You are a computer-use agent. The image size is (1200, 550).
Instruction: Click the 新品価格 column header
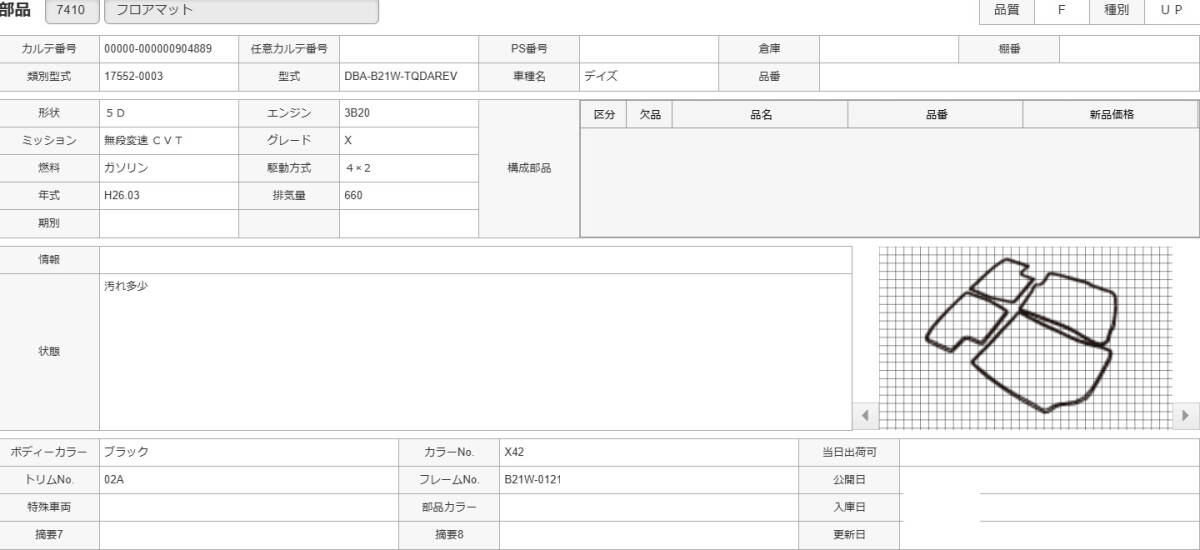pyautogui.click(x=1111, y=115)
